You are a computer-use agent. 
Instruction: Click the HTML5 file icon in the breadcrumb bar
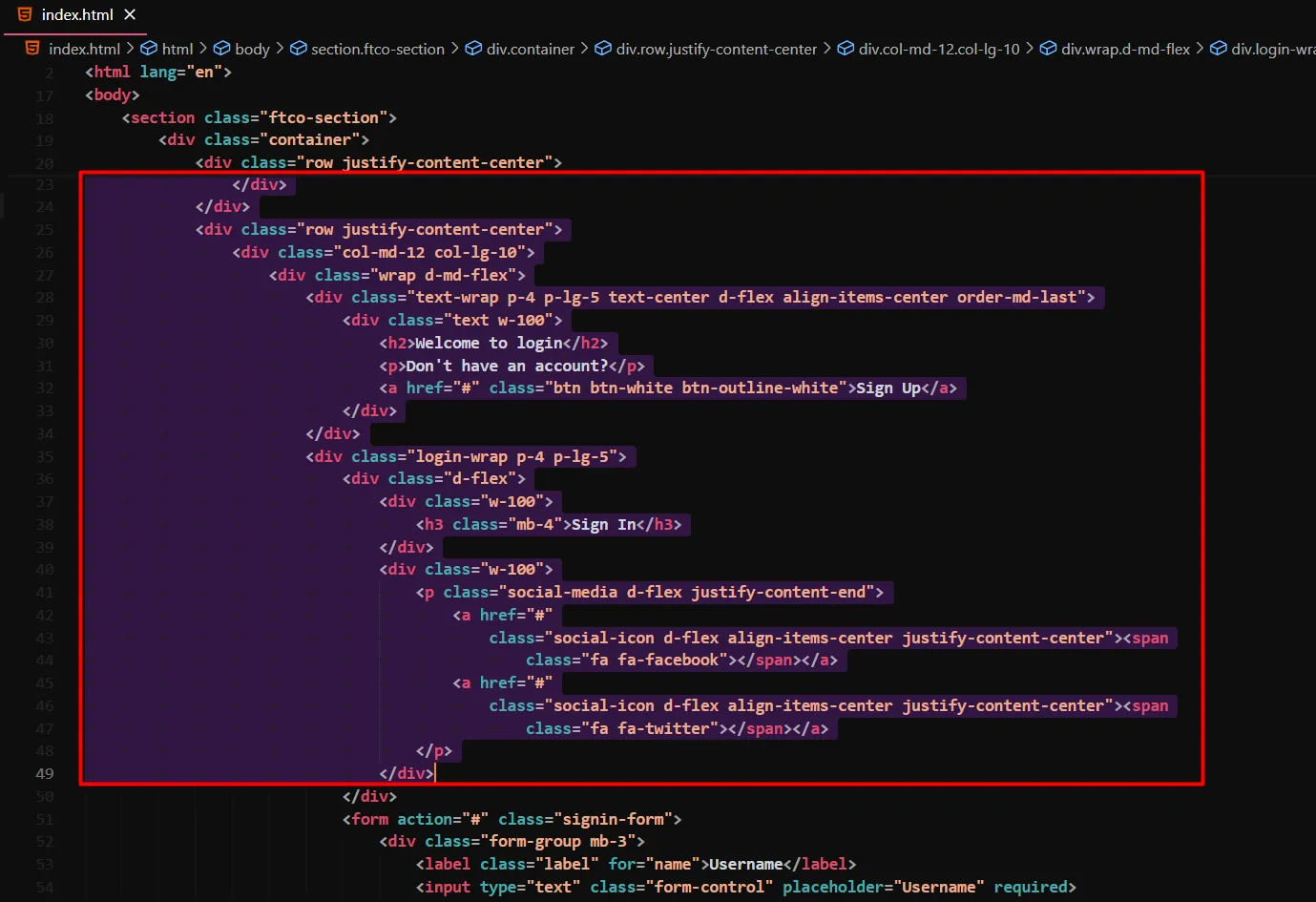pos(32,49)
